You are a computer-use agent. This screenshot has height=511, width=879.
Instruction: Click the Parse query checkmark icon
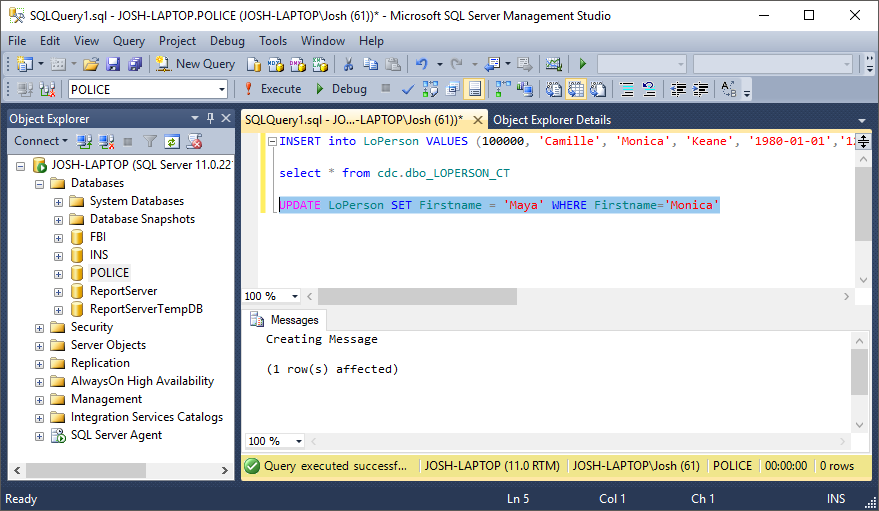408,89
